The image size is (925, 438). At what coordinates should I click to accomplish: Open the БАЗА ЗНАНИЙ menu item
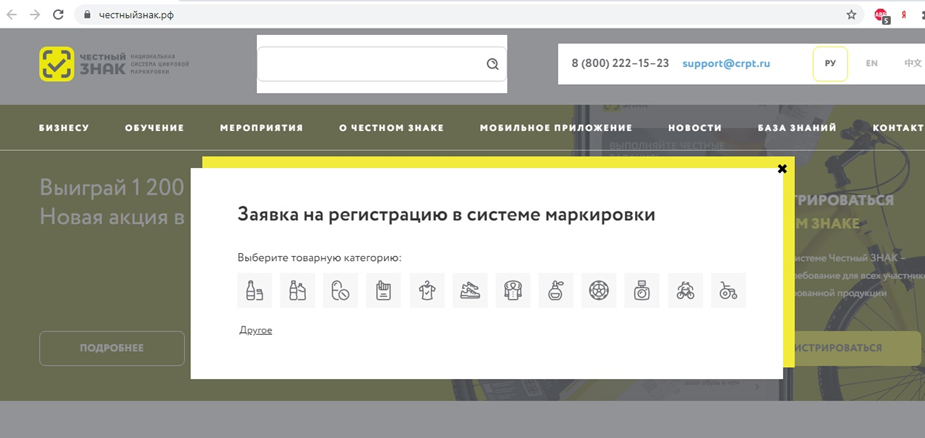[x=797, y=128]
